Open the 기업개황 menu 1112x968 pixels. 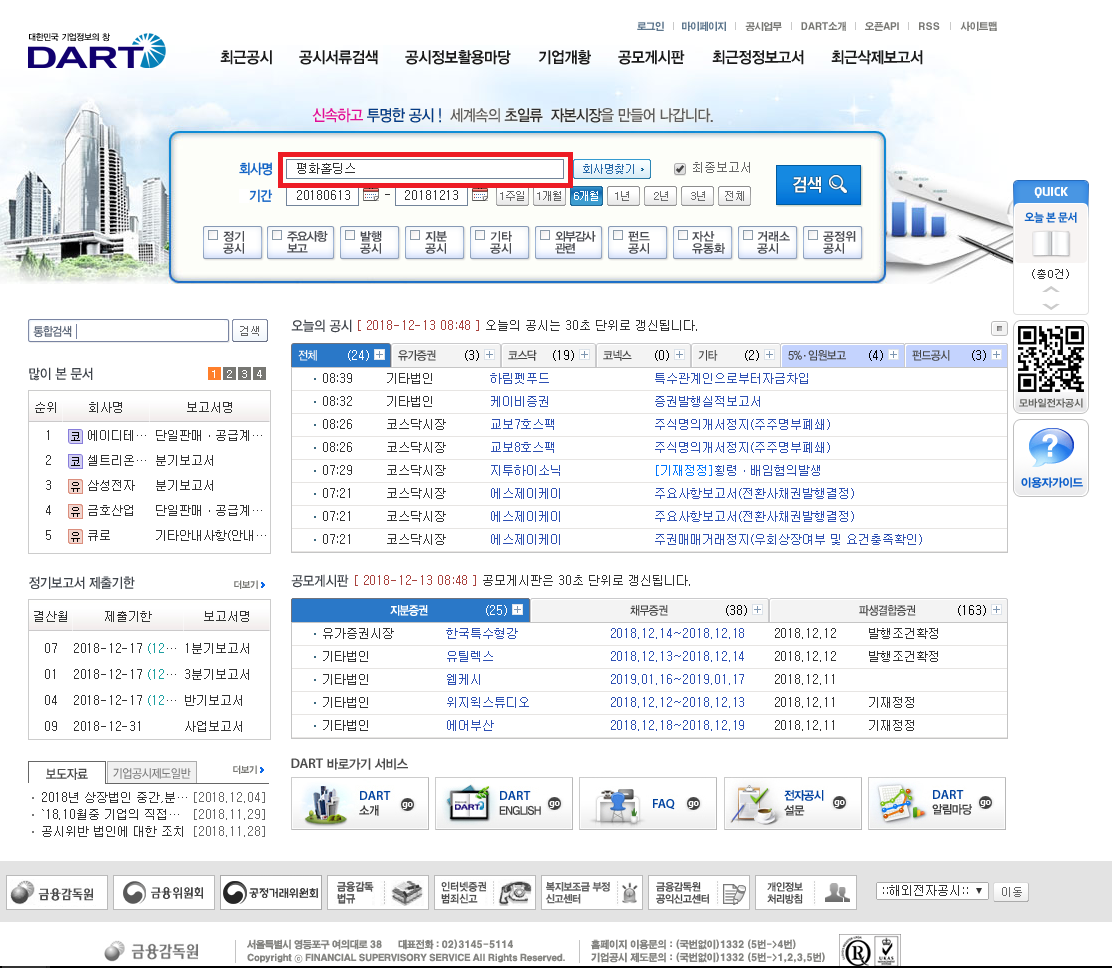565,57
